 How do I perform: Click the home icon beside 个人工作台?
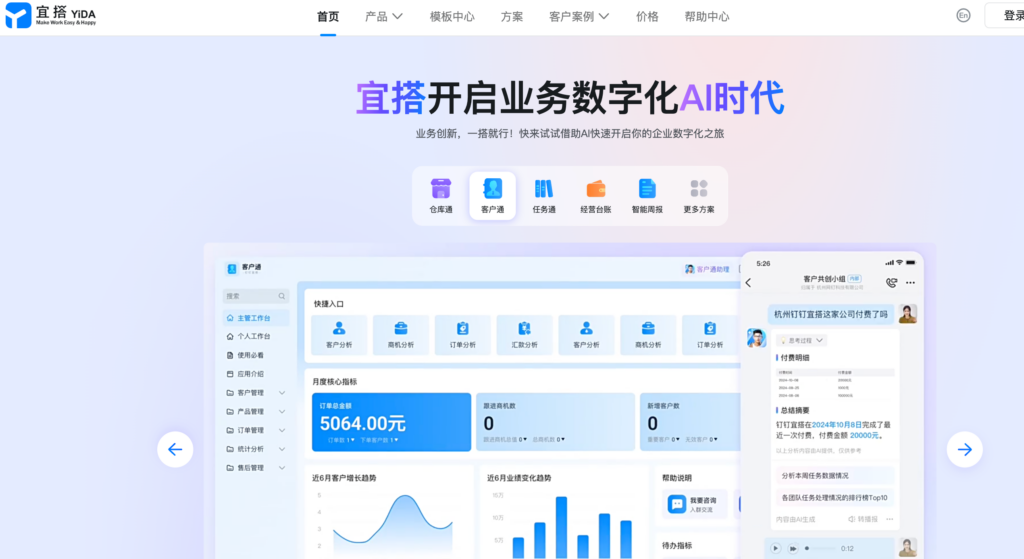[230, 336]
